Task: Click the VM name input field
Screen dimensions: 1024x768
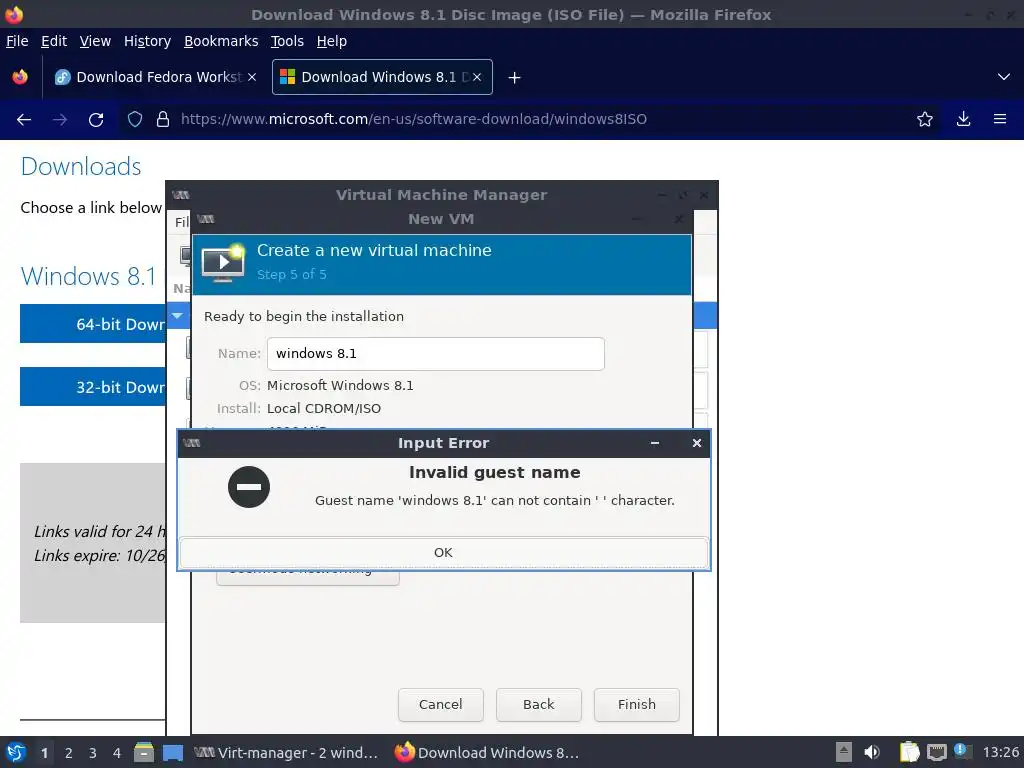Action: click(x=436, y=353)
